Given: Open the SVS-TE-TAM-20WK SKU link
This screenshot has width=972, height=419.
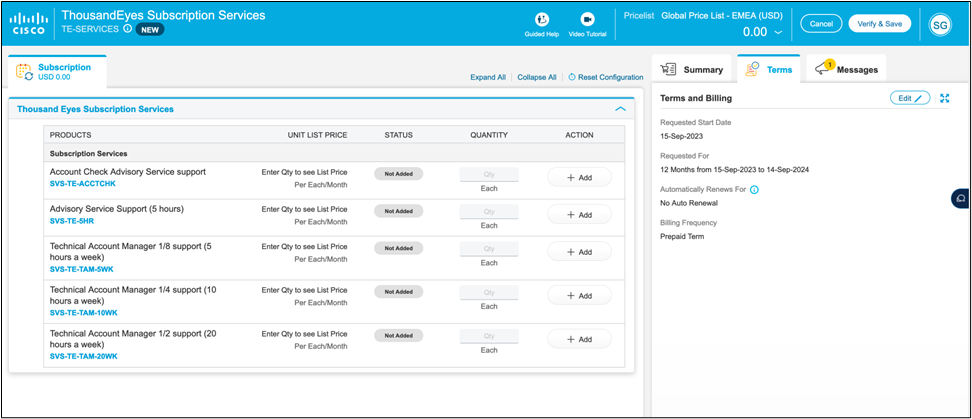Looking at the screenshot, I should [x=83, y=356].
